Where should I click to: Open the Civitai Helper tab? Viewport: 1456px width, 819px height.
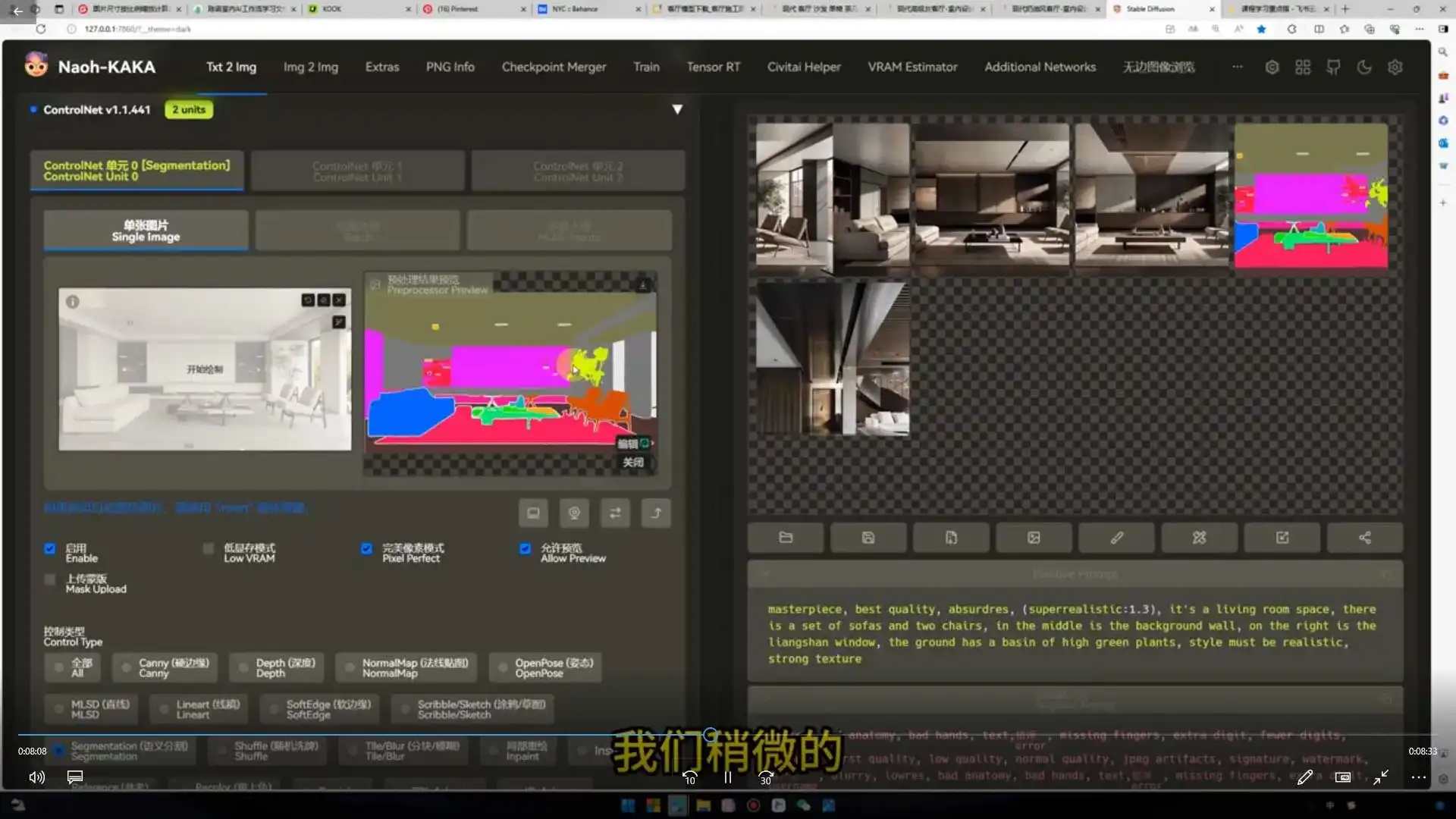[803, 67]
